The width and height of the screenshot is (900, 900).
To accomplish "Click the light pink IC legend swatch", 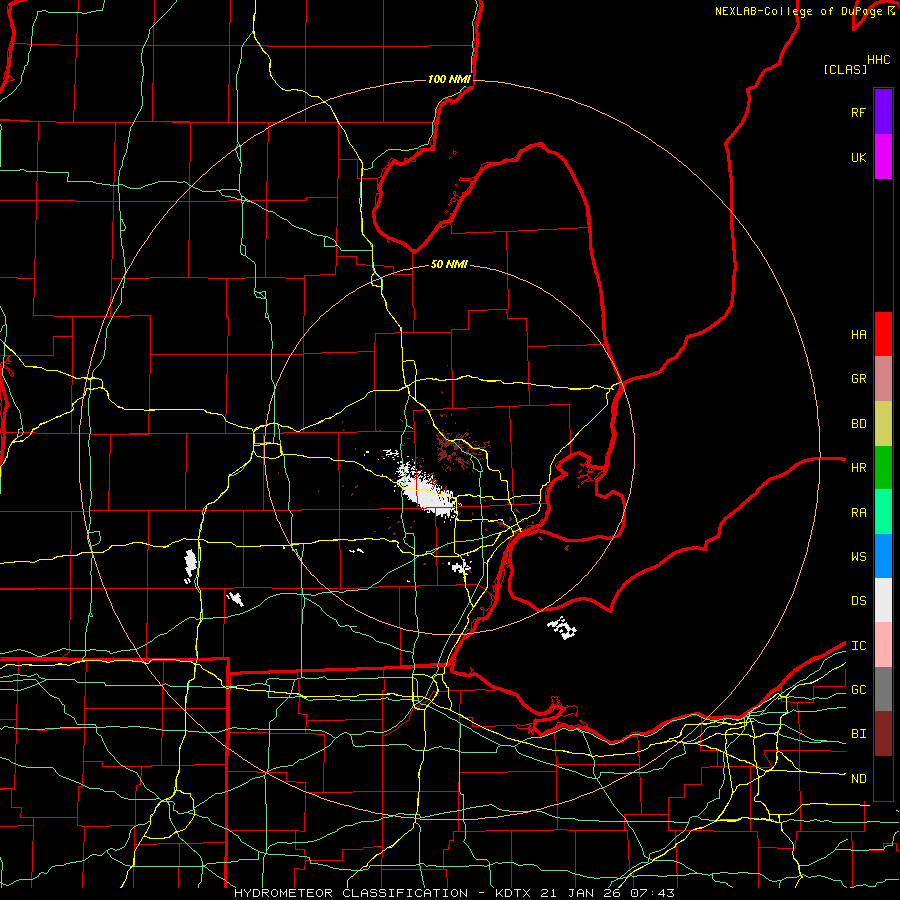I will pyautogui.click(x=883, y=645).
